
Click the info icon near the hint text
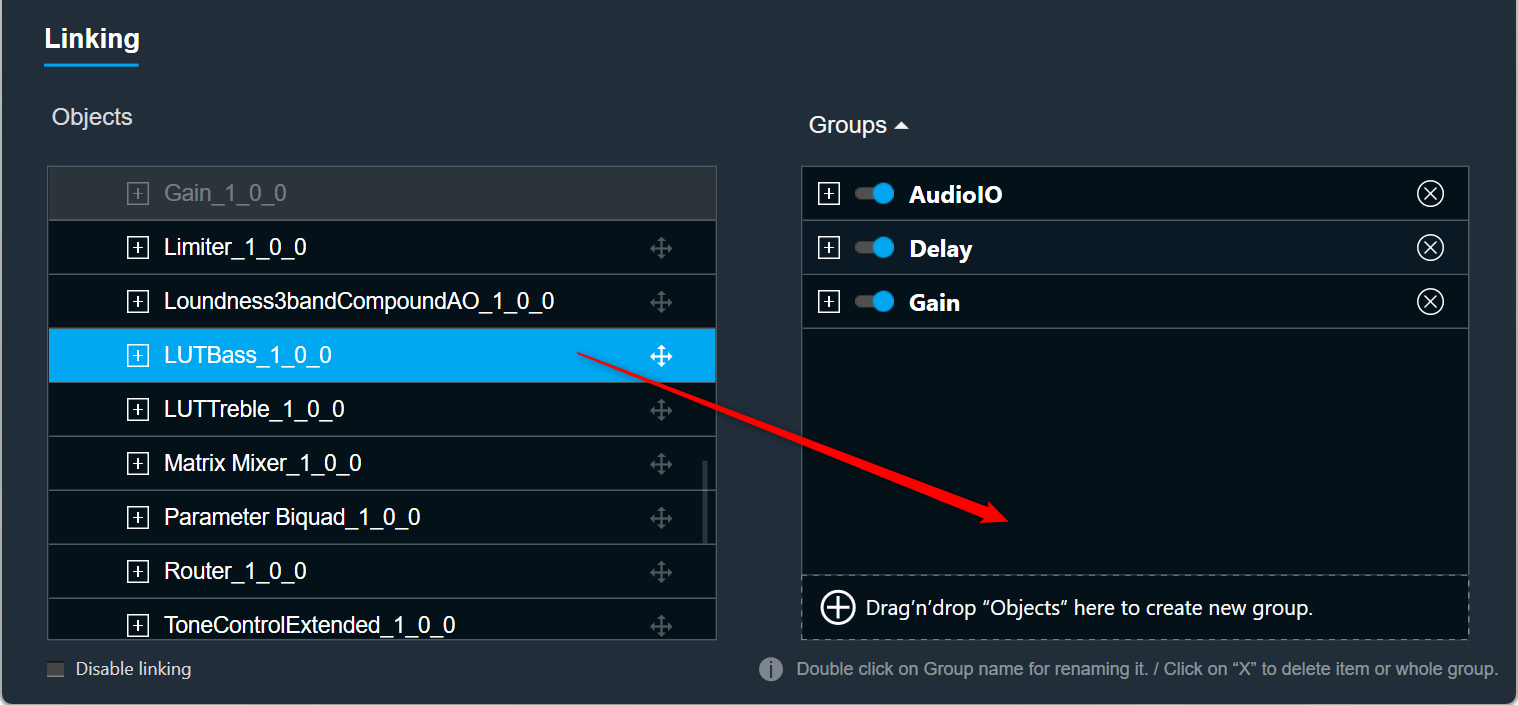[x=771, y=669]
